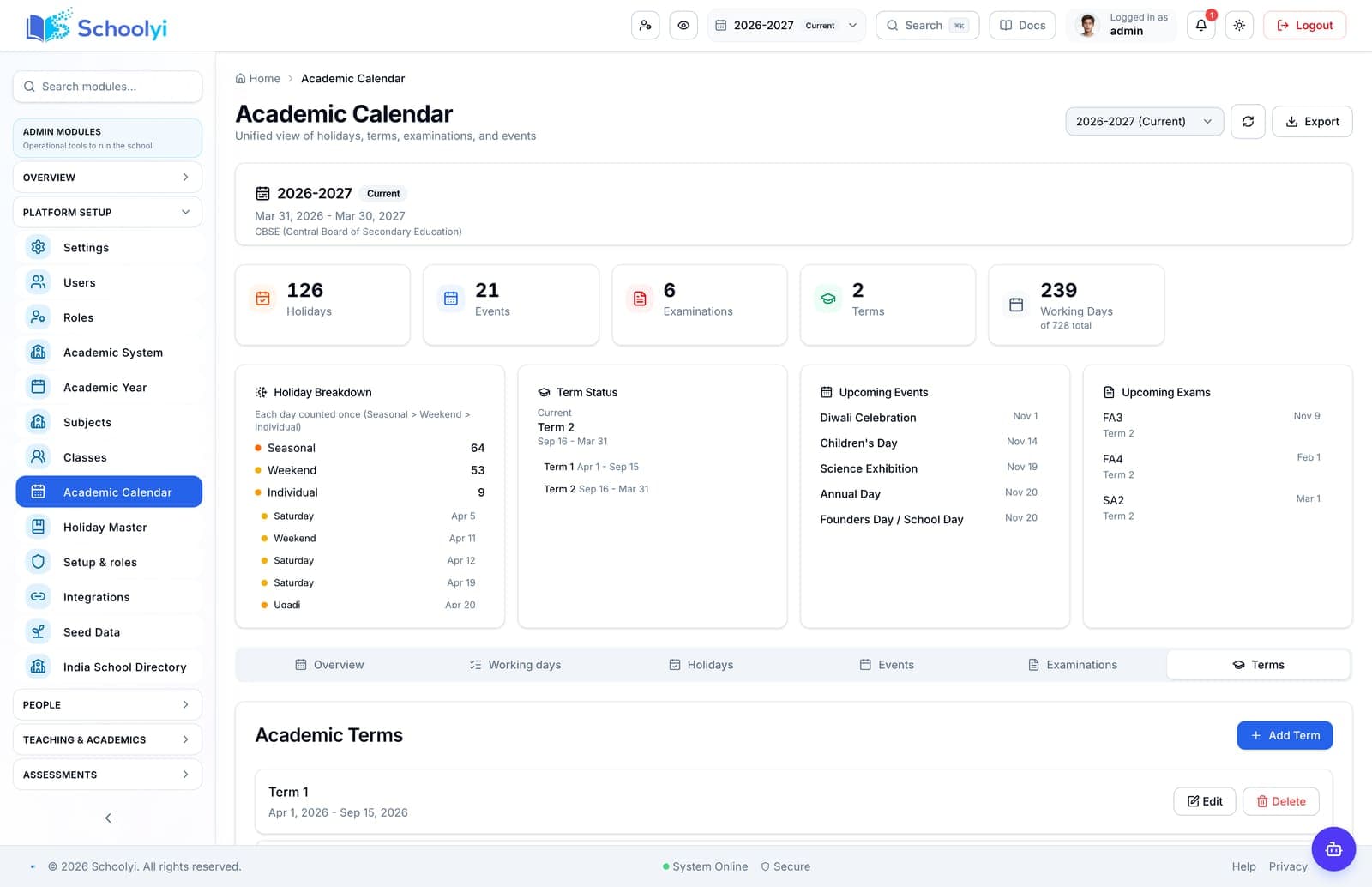
Task: Collapse the sidebar with the left chevron
Action: (108, 818)
